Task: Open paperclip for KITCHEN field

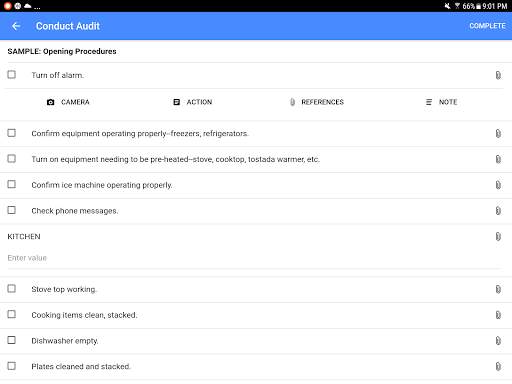Action: (x=498, y=237)
